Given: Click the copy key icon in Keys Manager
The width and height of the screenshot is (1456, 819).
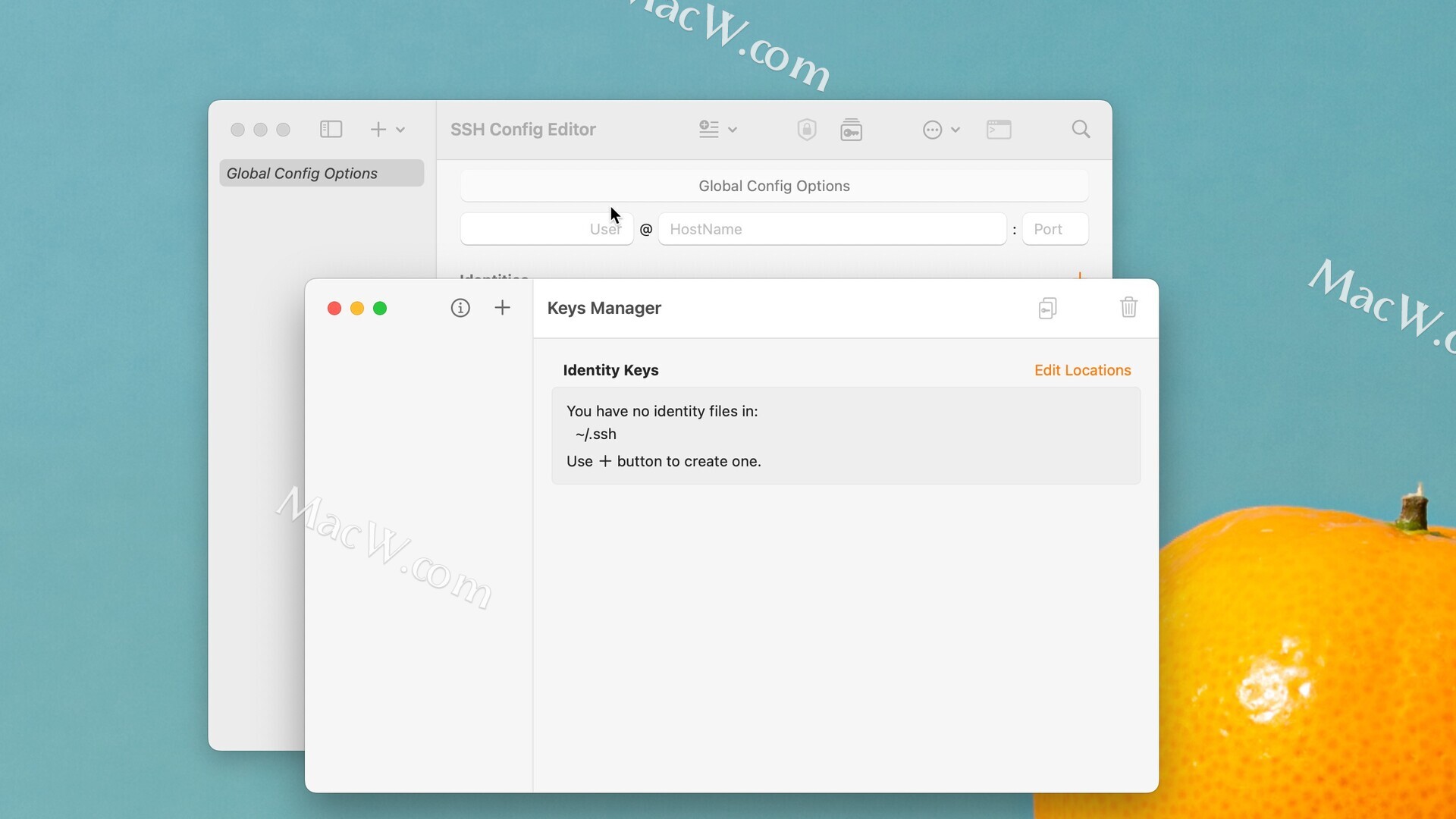Looking at the screenshot, I should point(1047,308).
